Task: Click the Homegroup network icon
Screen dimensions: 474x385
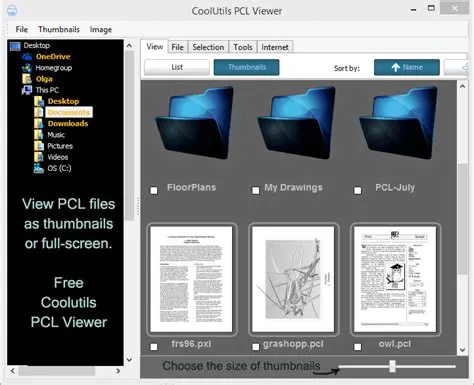Action: point(27,68)
